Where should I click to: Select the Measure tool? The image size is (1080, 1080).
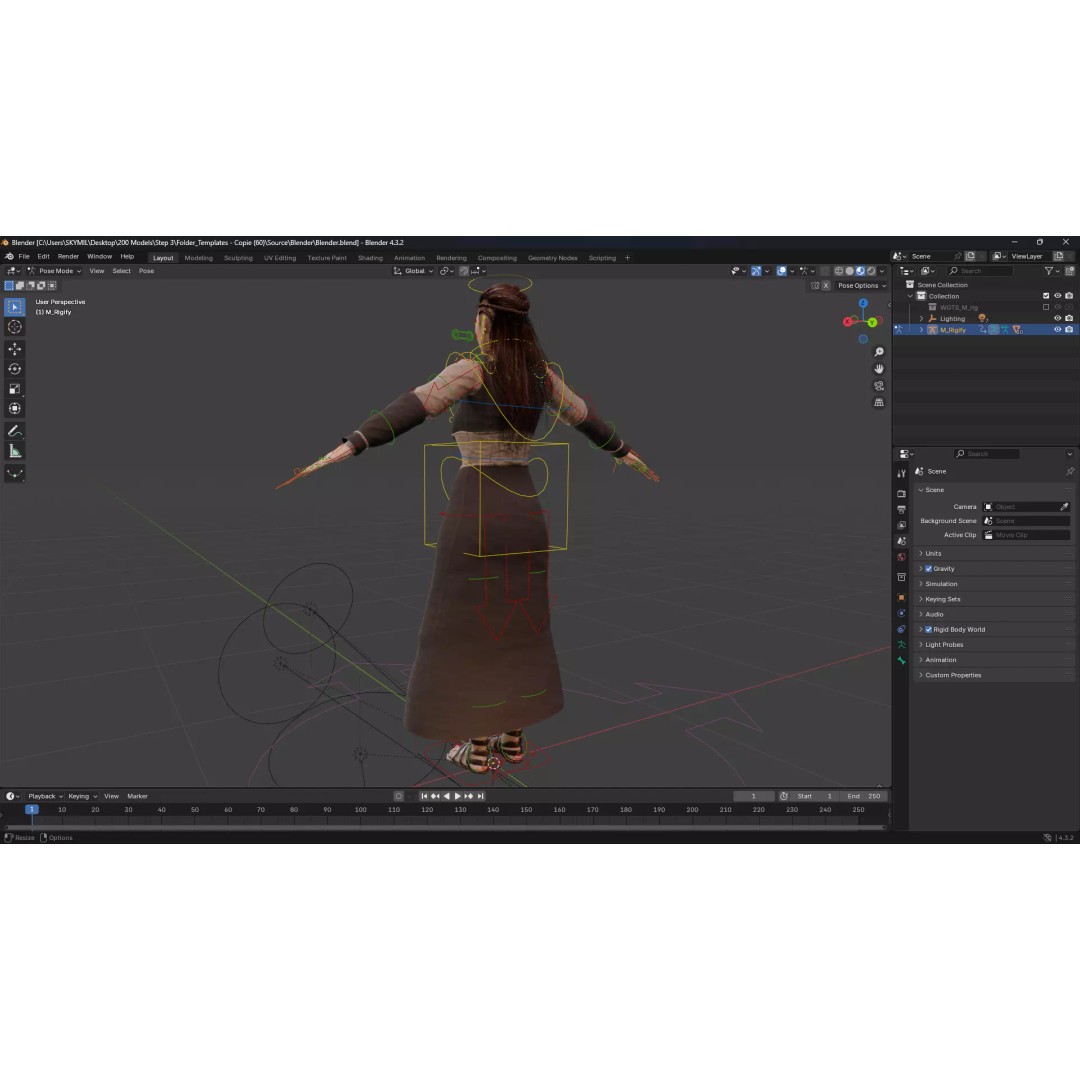click(x=14, y=451)
